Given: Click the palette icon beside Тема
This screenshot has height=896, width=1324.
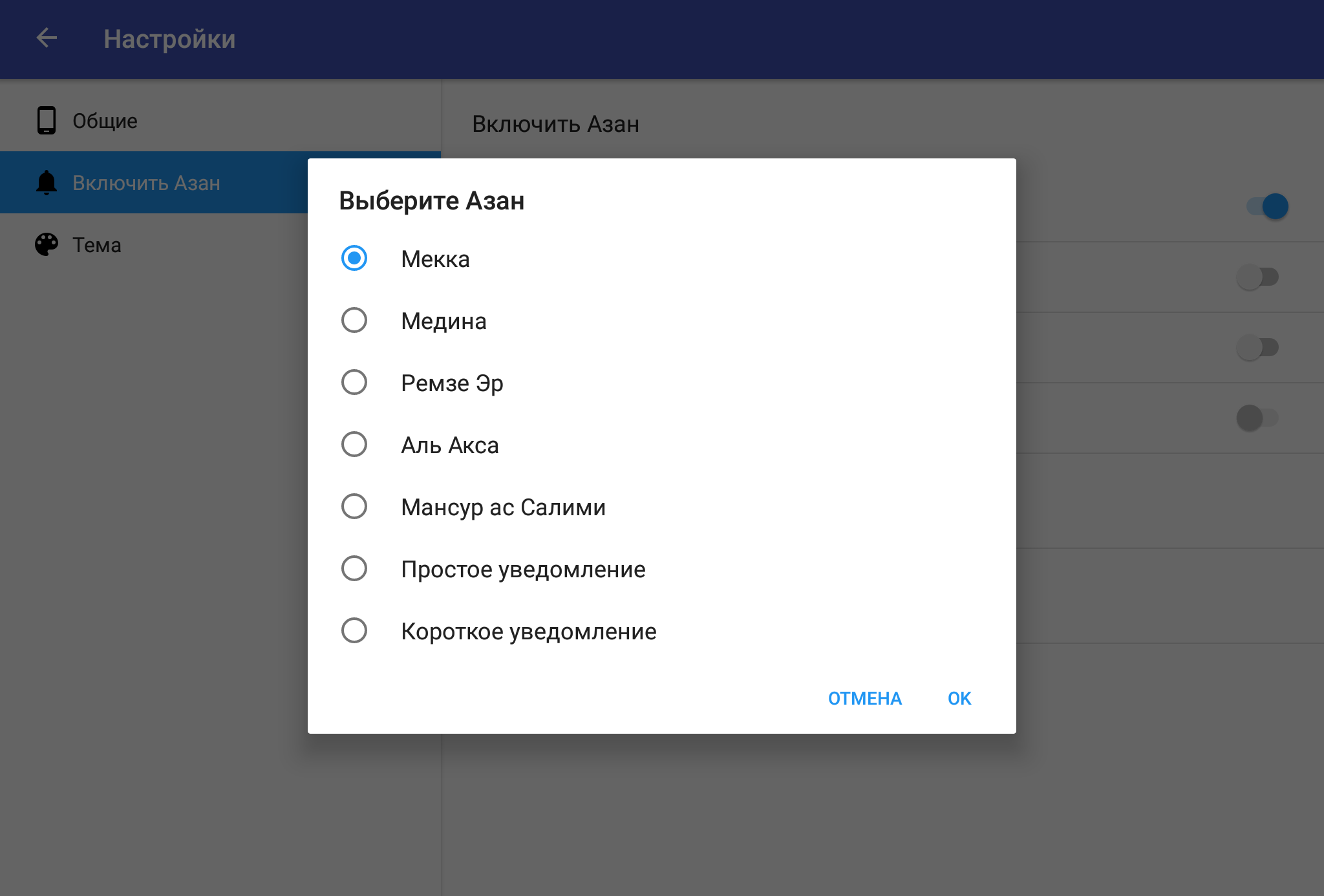Looking at the screenshot, I should [x=47, y=244].
